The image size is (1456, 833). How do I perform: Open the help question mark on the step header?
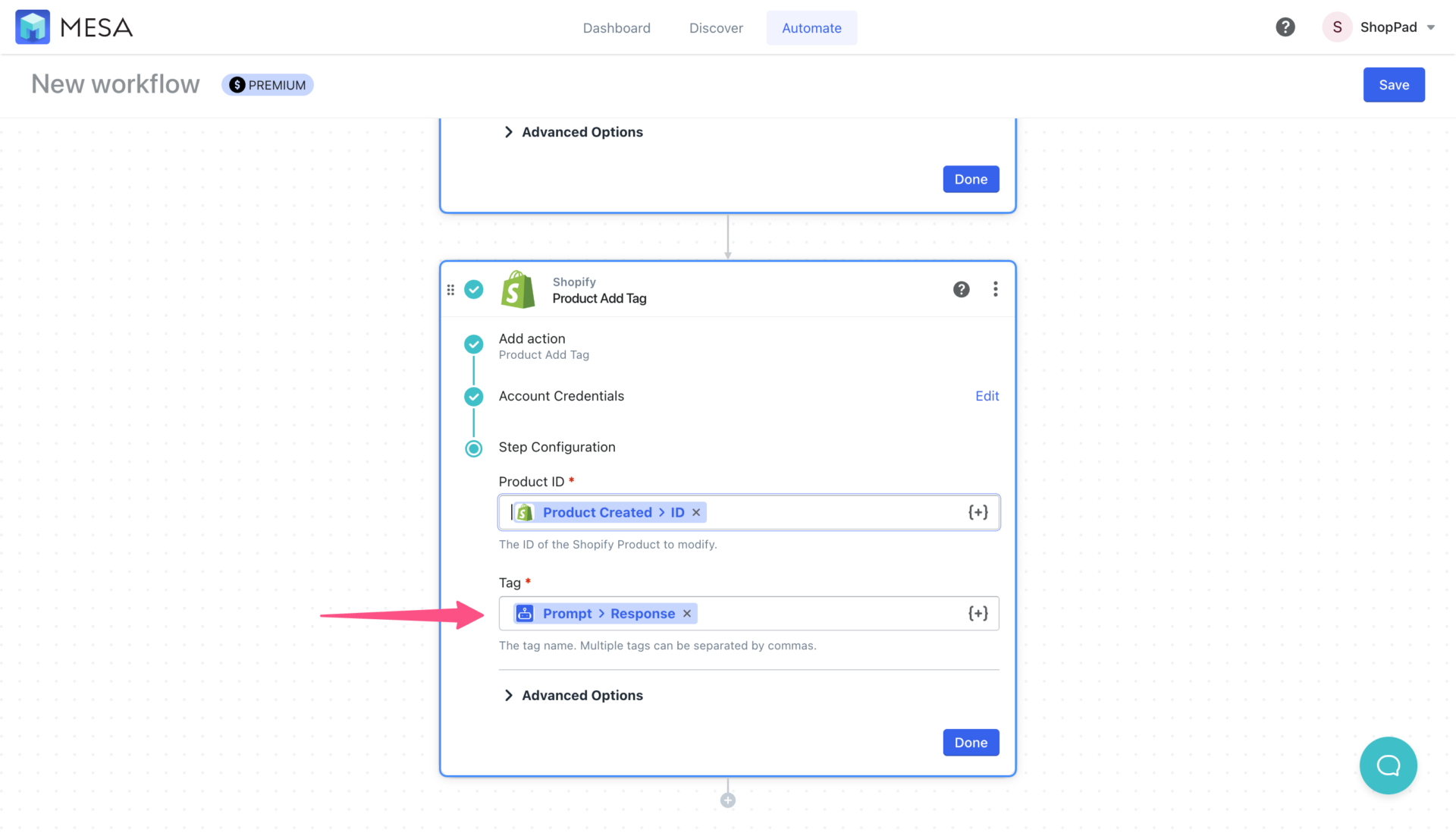961,289
